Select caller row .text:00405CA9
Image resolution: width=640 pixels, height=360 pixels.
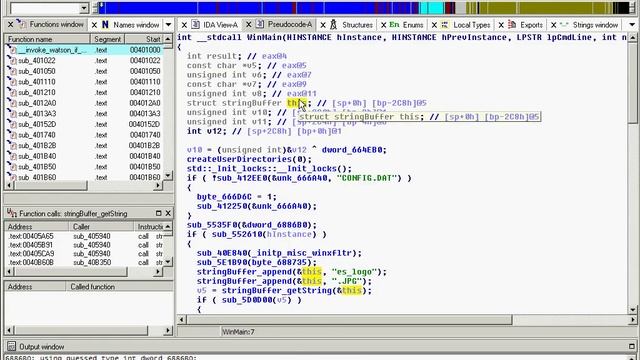[x=84, y=254]
